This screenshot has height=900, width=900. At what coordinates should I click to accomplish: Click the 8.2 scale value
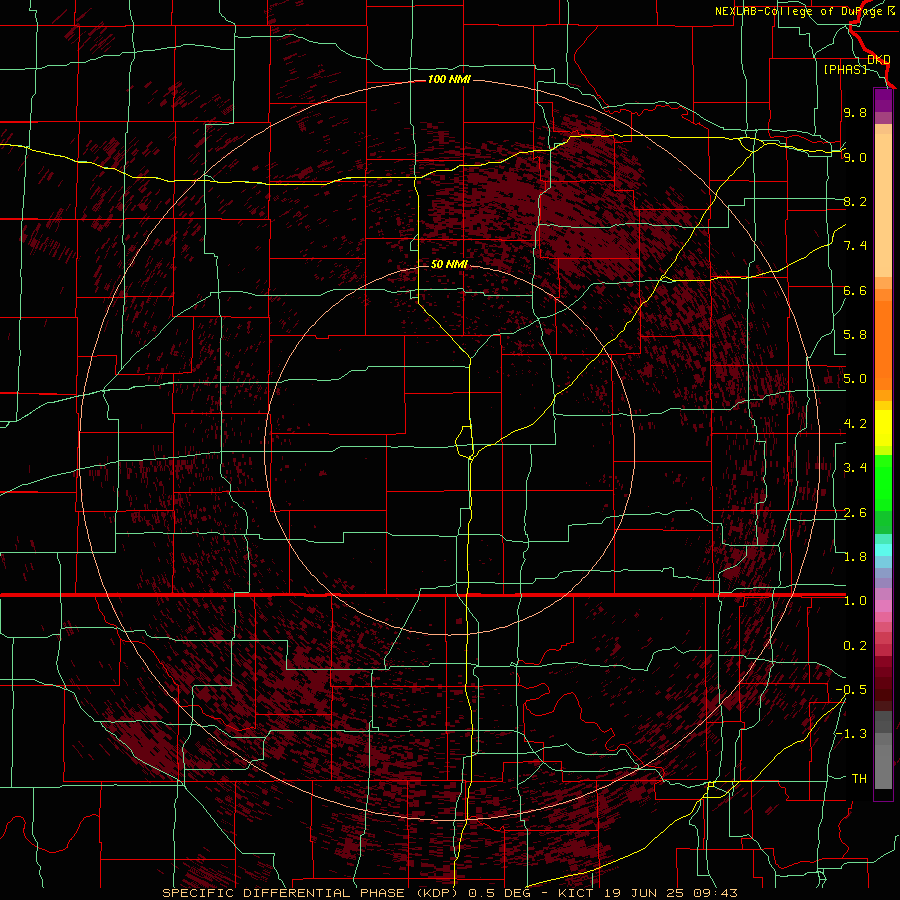click(855, 201)
